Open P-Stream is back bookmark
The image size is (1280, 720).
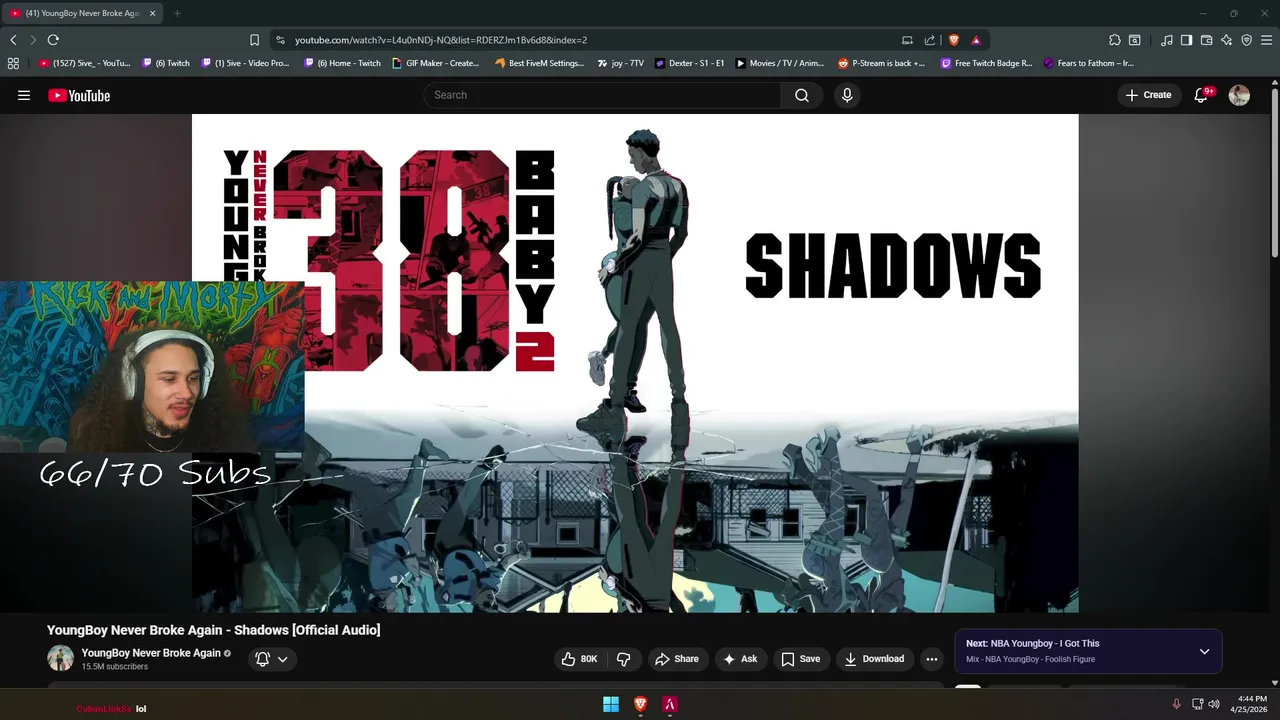(882, 63)
